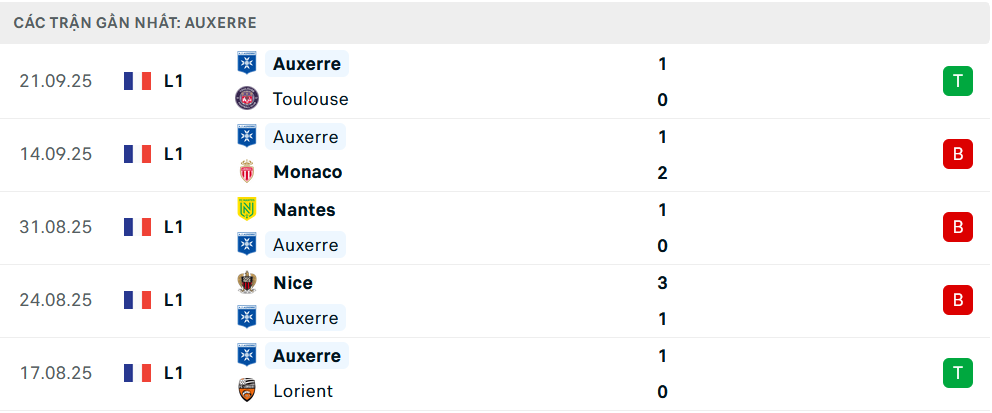
Task: Click the 21.09.25 match date
Action: point(56,81)
